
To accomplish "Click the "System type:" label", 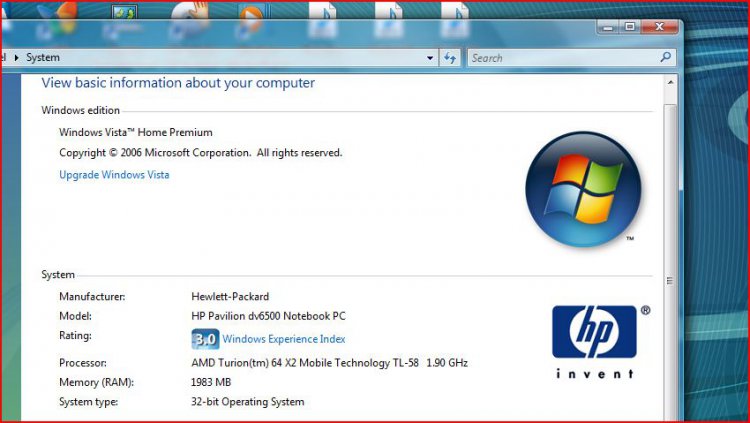I will click(x=88, y=401).
